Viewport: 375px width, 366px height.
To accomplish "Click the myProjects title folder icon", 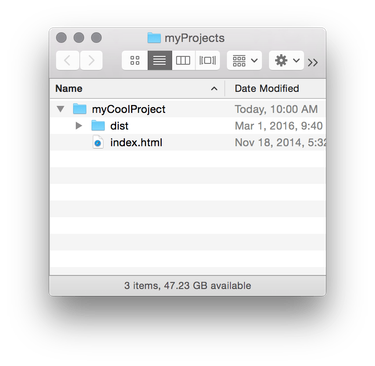I will (154, 38).
